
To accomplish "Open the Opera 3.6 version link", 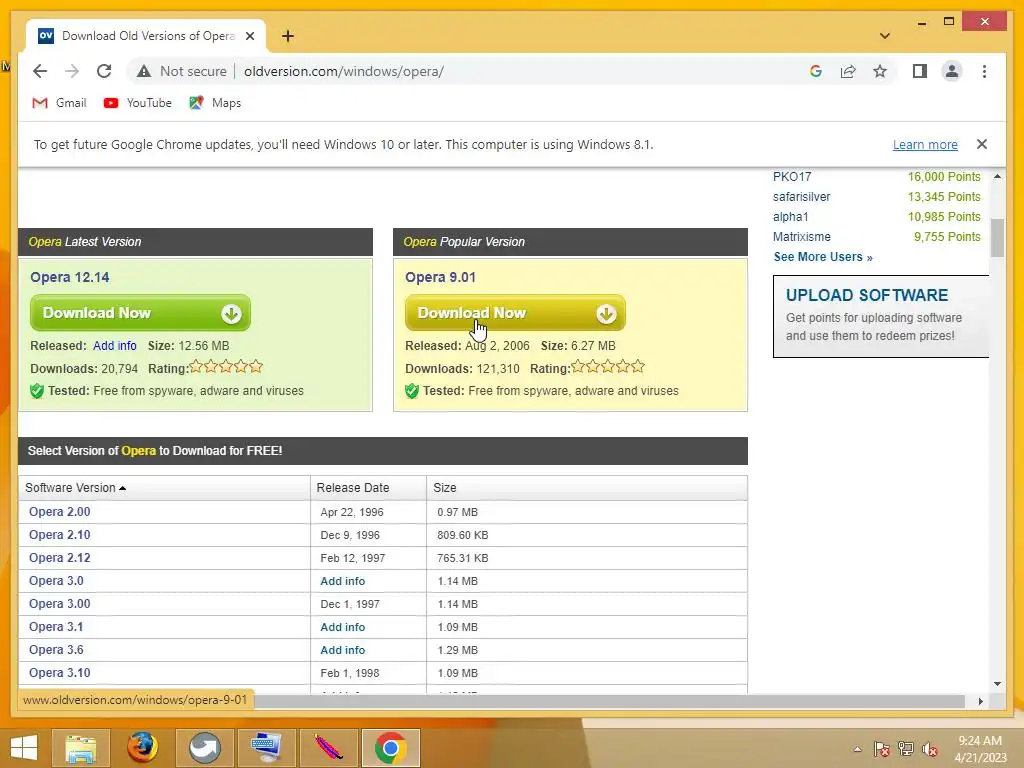I will pyautogui.click(x=56, y=650).
